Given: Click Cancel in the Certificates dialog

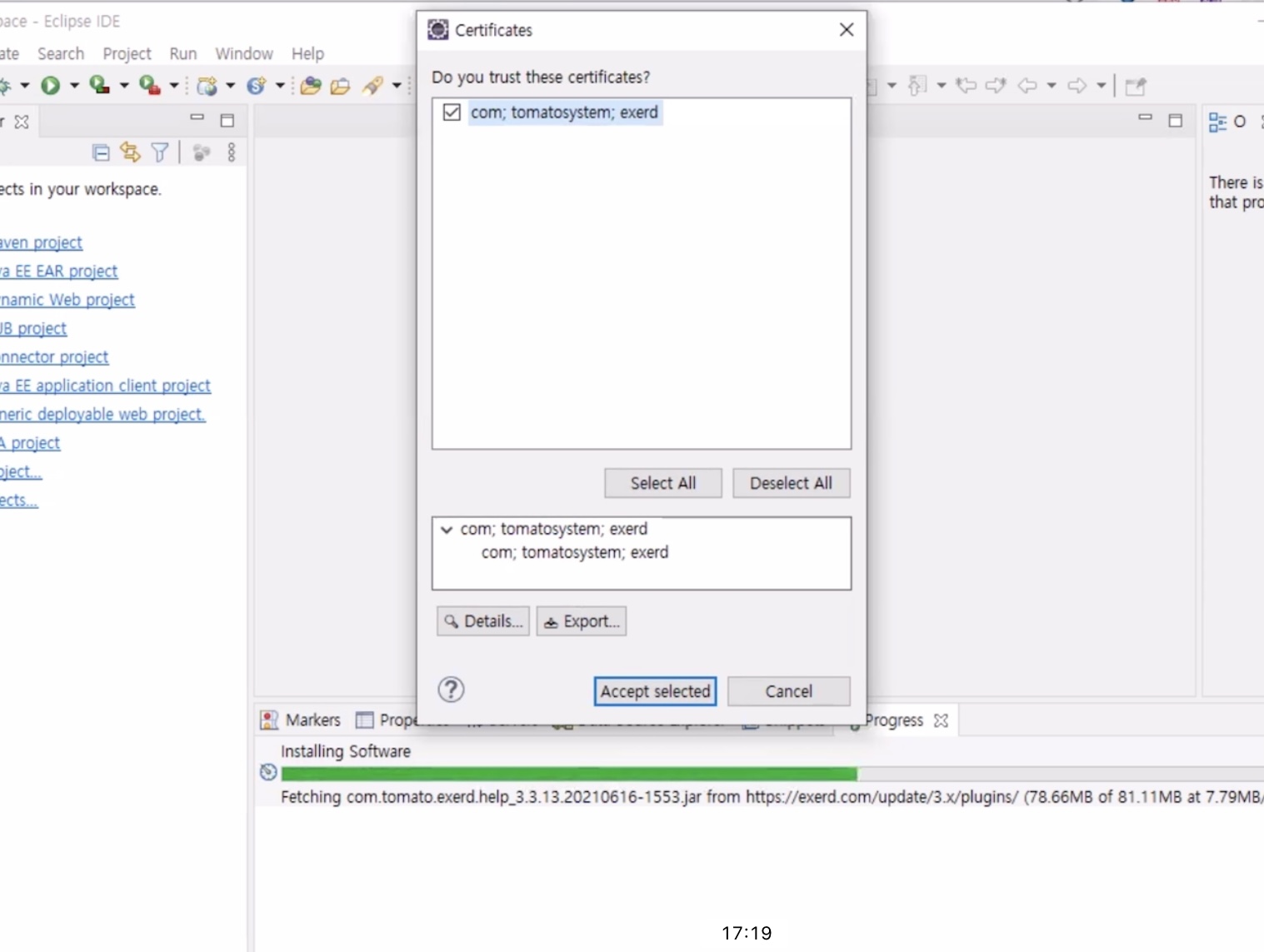Looking at the screenshot, I should (788, 690).
